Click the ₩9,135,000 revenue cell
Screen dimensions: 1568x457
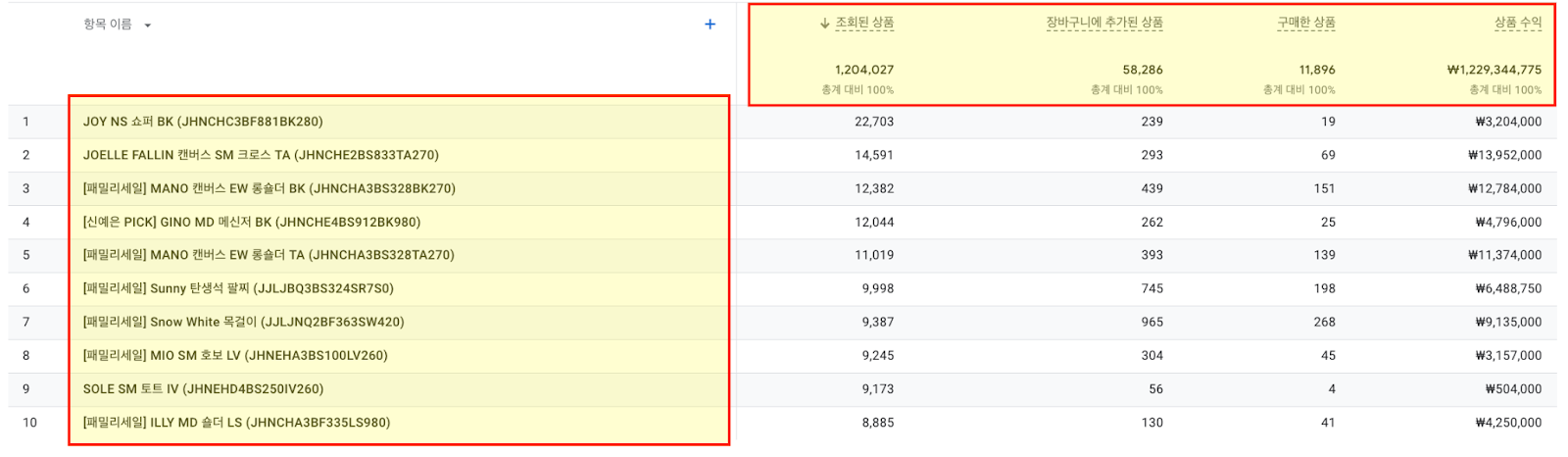[1508, 322]
